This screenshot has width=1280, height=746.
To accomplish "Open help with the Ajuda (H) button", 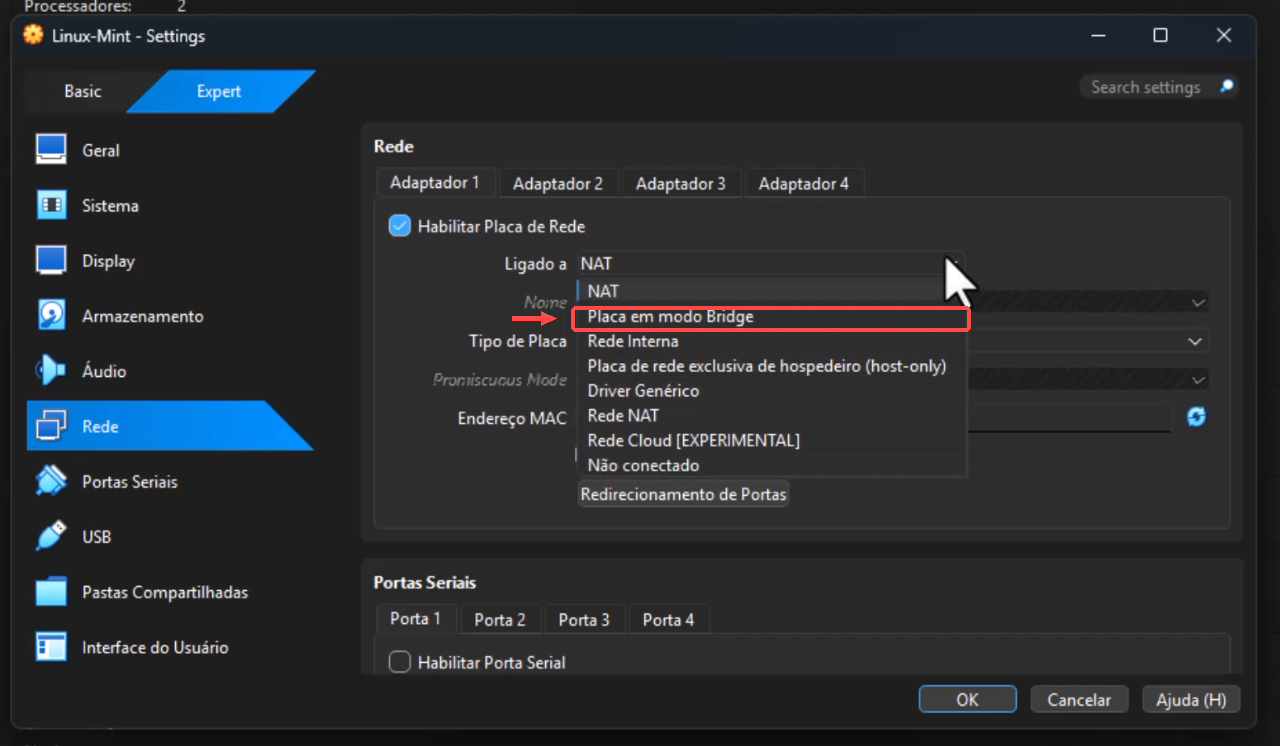I will pos(1191,699).
